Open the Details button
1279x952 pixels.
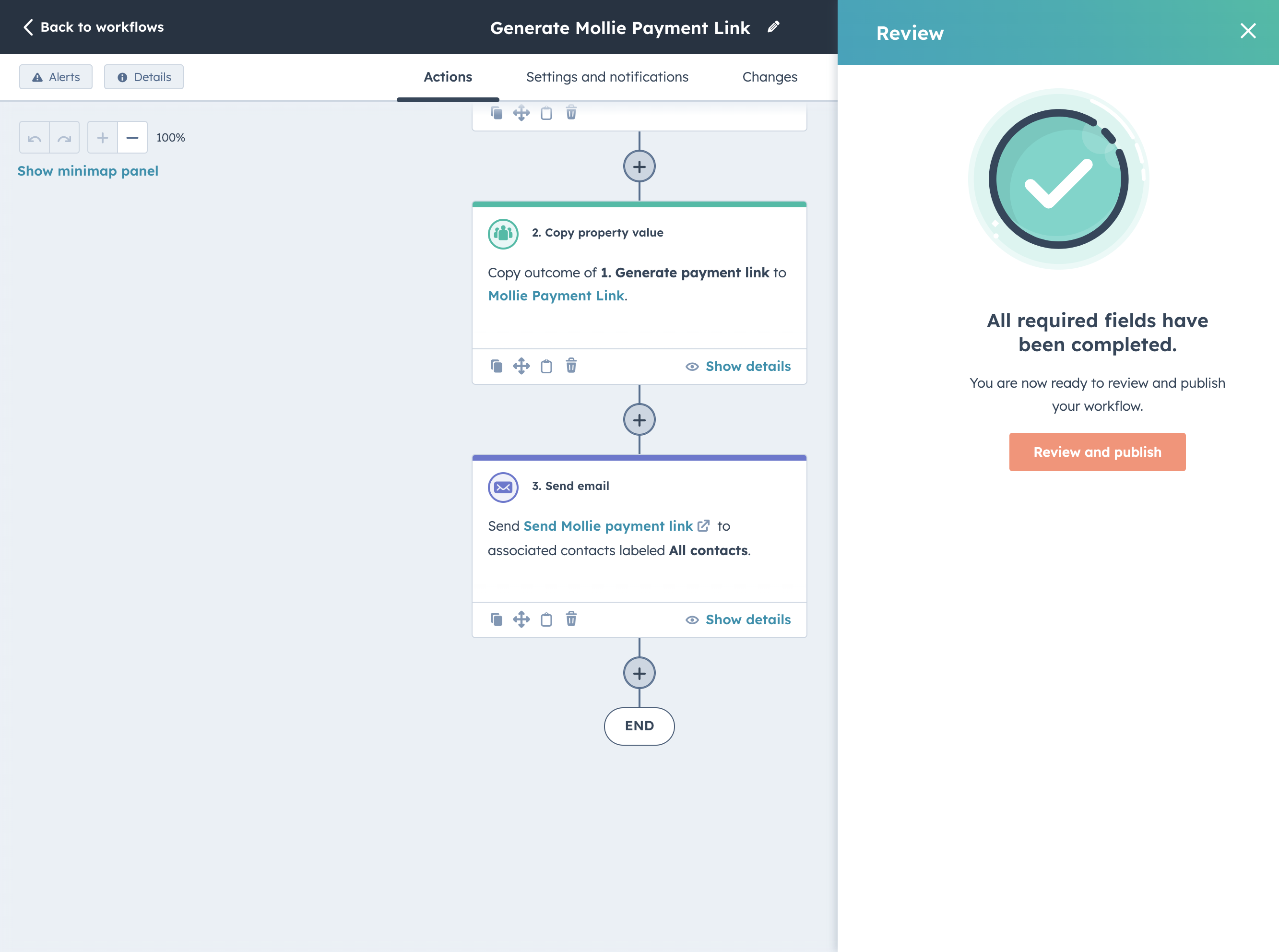click(144, 77)
